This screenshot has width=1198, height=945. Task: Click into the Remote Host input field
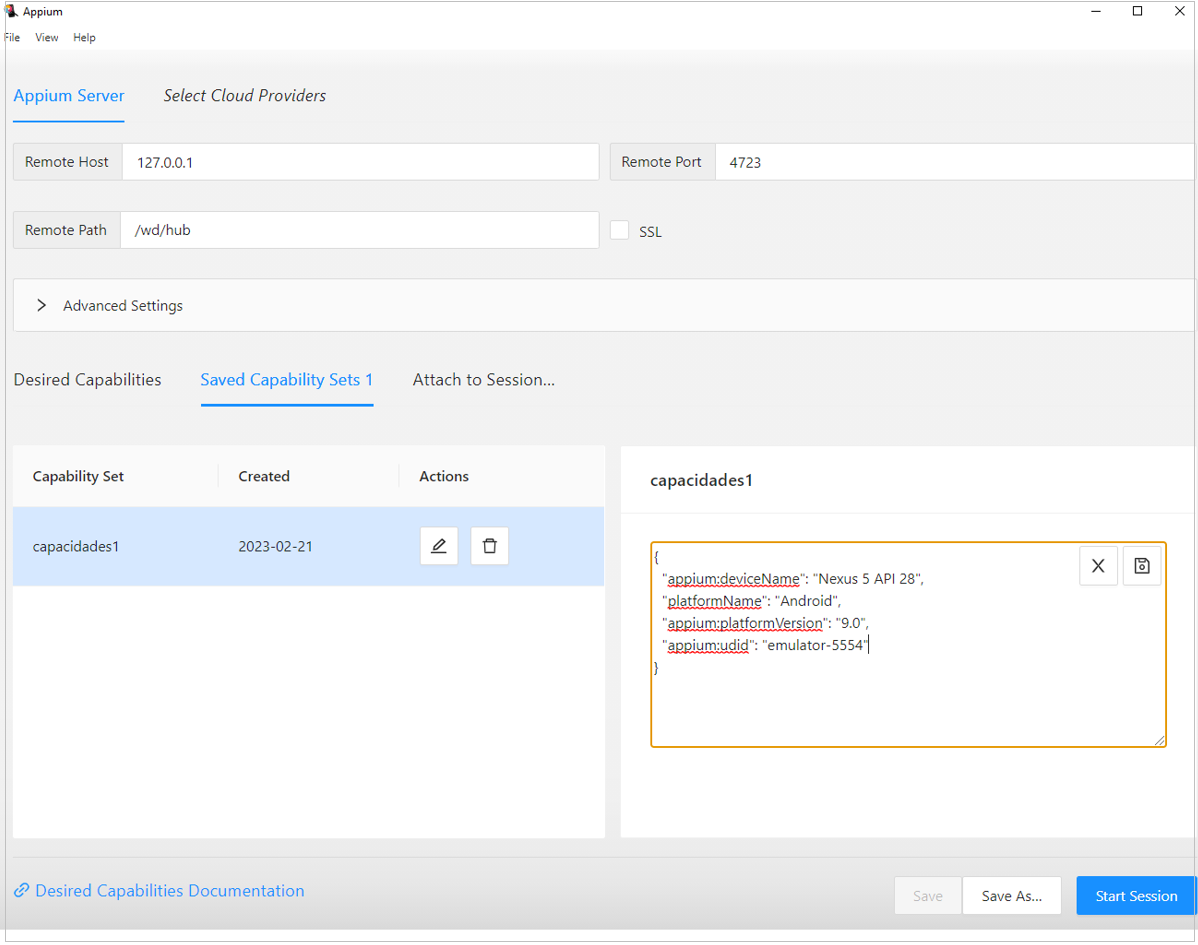tap(360, 162)
